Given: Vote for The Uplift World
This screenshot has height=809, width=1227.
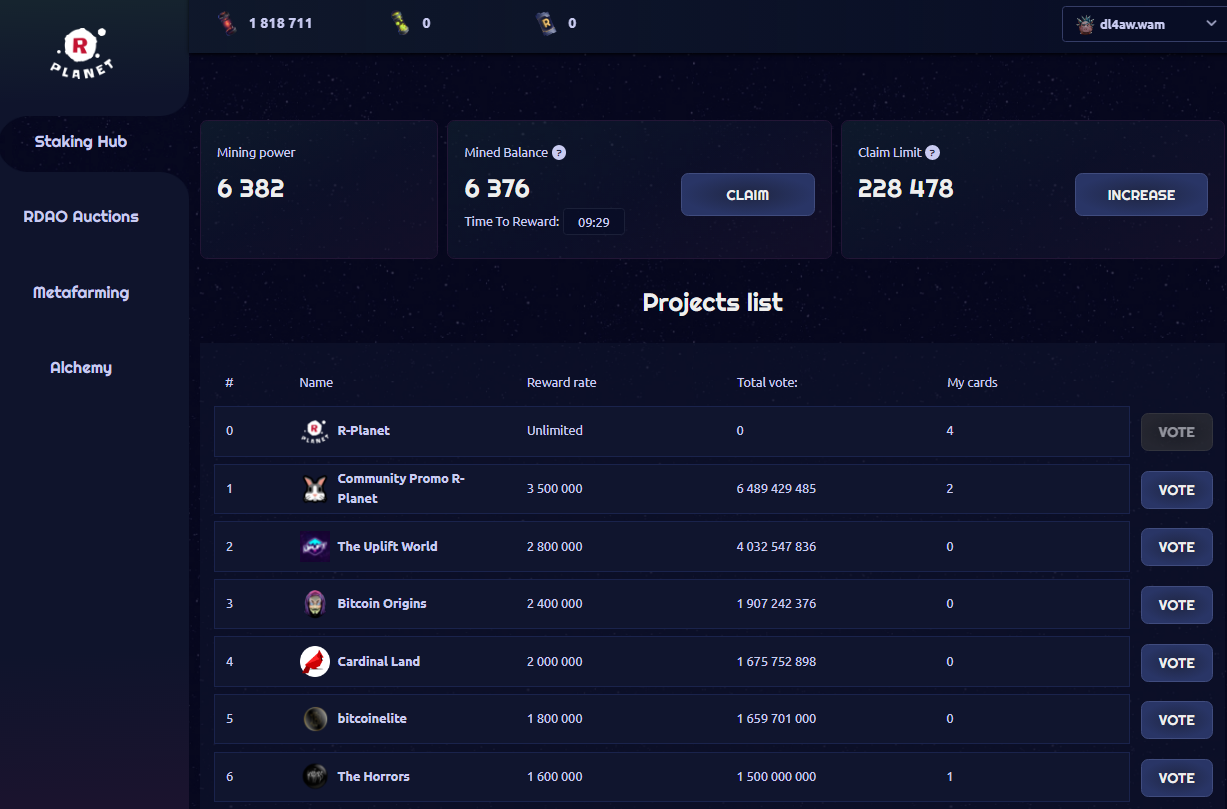Looking at the screenshot, I should pos(1177,547).
